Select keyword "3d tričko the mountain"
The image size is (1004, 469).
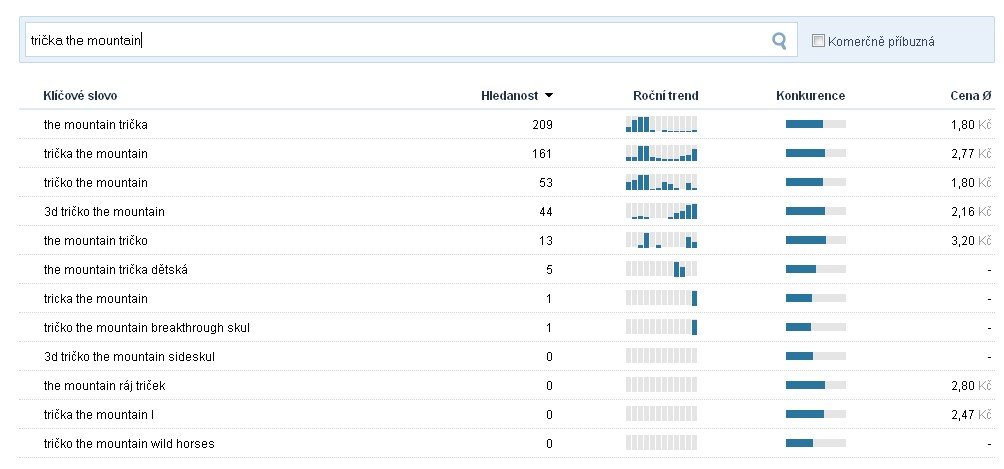(104, 211)
